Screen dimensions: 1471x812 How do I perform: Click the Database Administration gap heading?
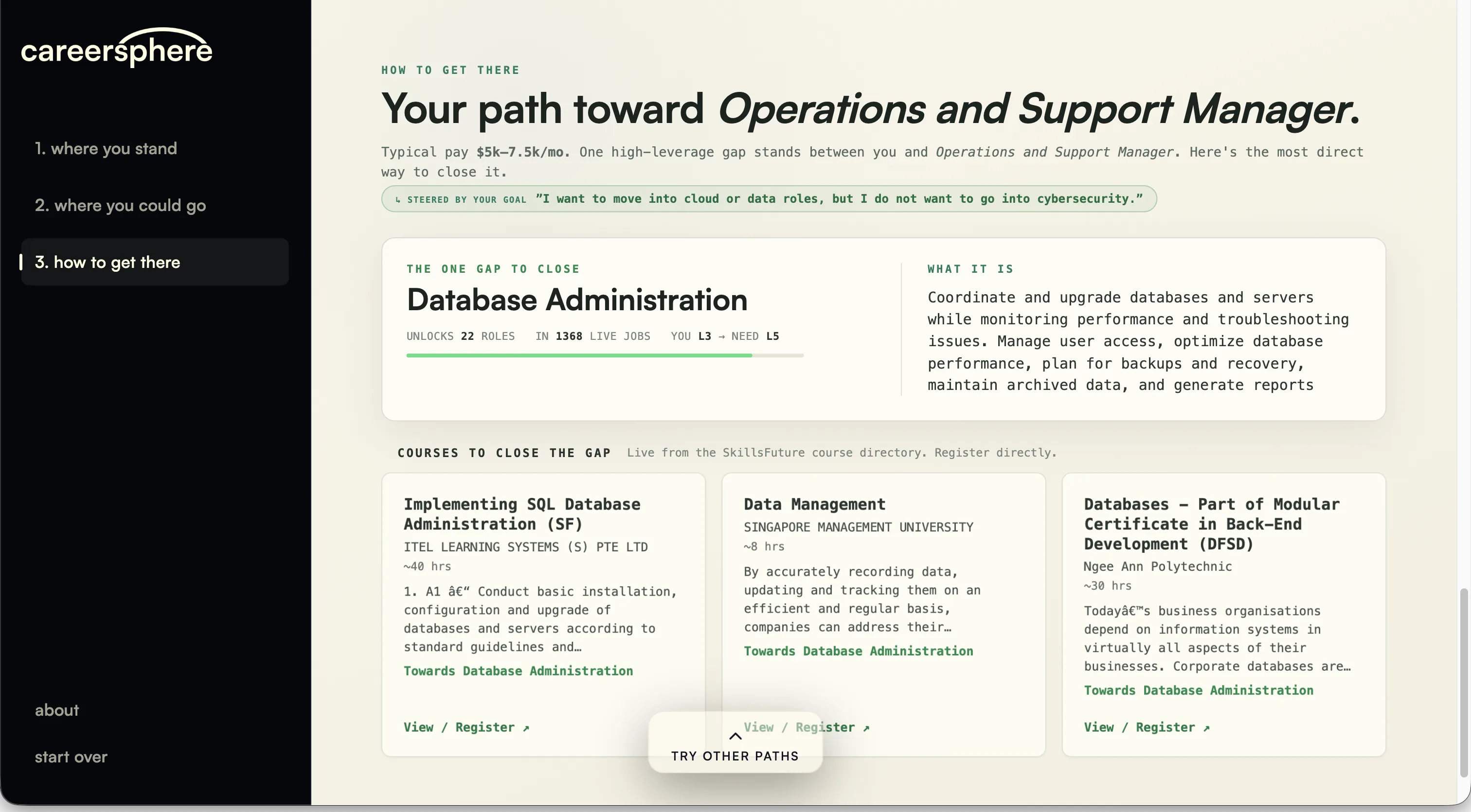point(577,300)
